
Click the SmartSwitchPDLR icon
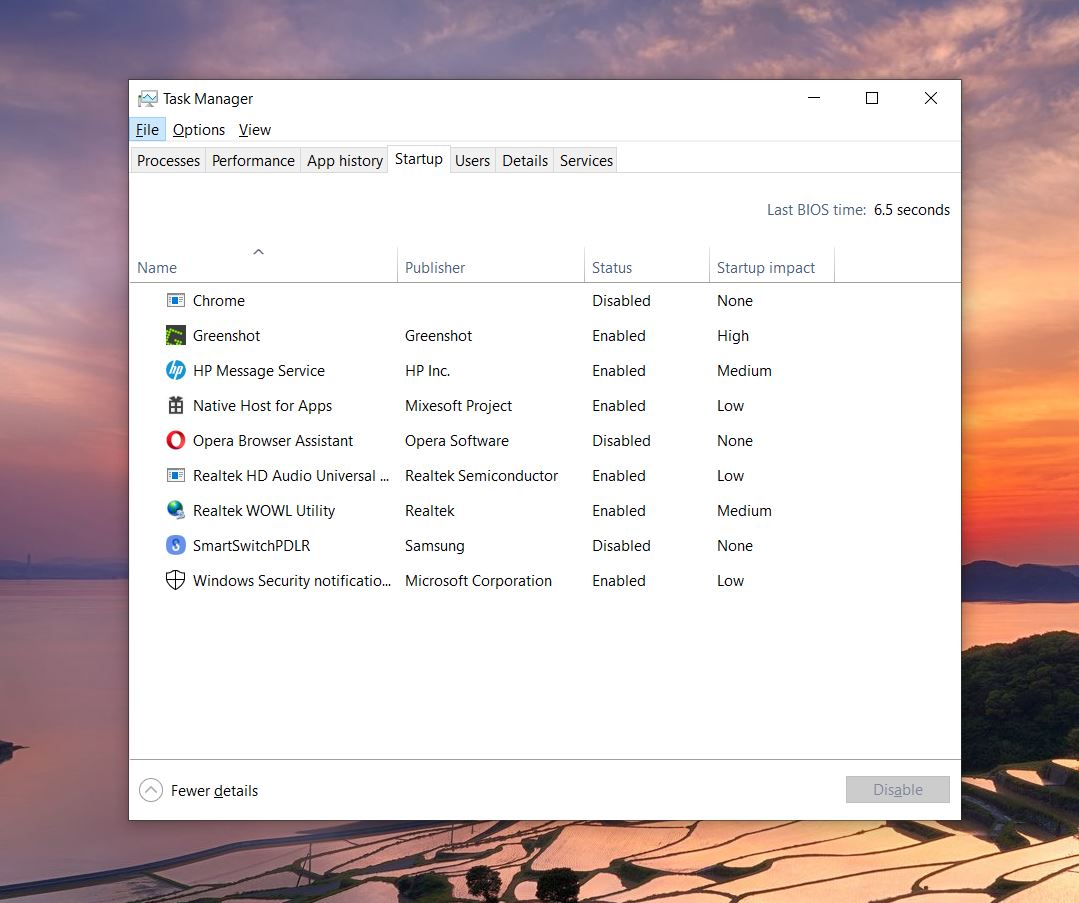point(175,545)
